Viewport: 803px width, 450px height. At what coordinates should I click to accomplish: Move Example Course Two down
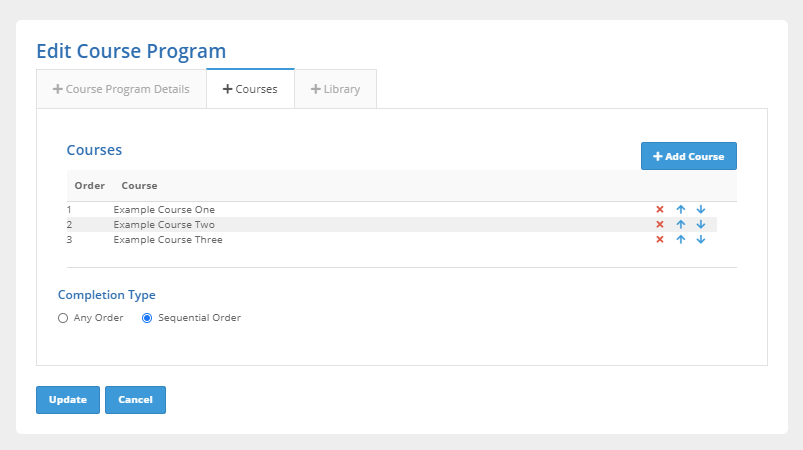(x=701, y=225)
